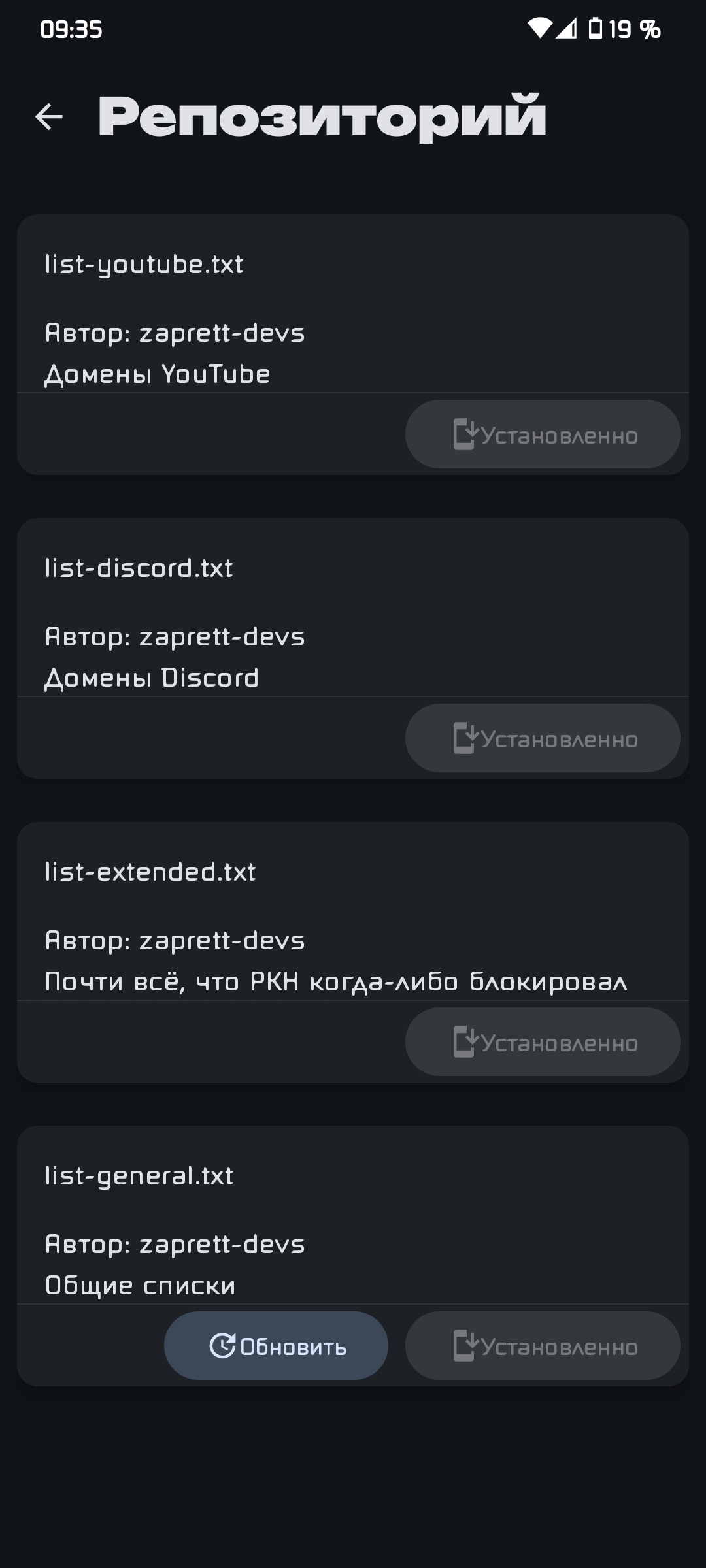This screenshot has height=1568, width=706.
Task: Tap the Домены Discord description
Action: click(x=152, y=678)
